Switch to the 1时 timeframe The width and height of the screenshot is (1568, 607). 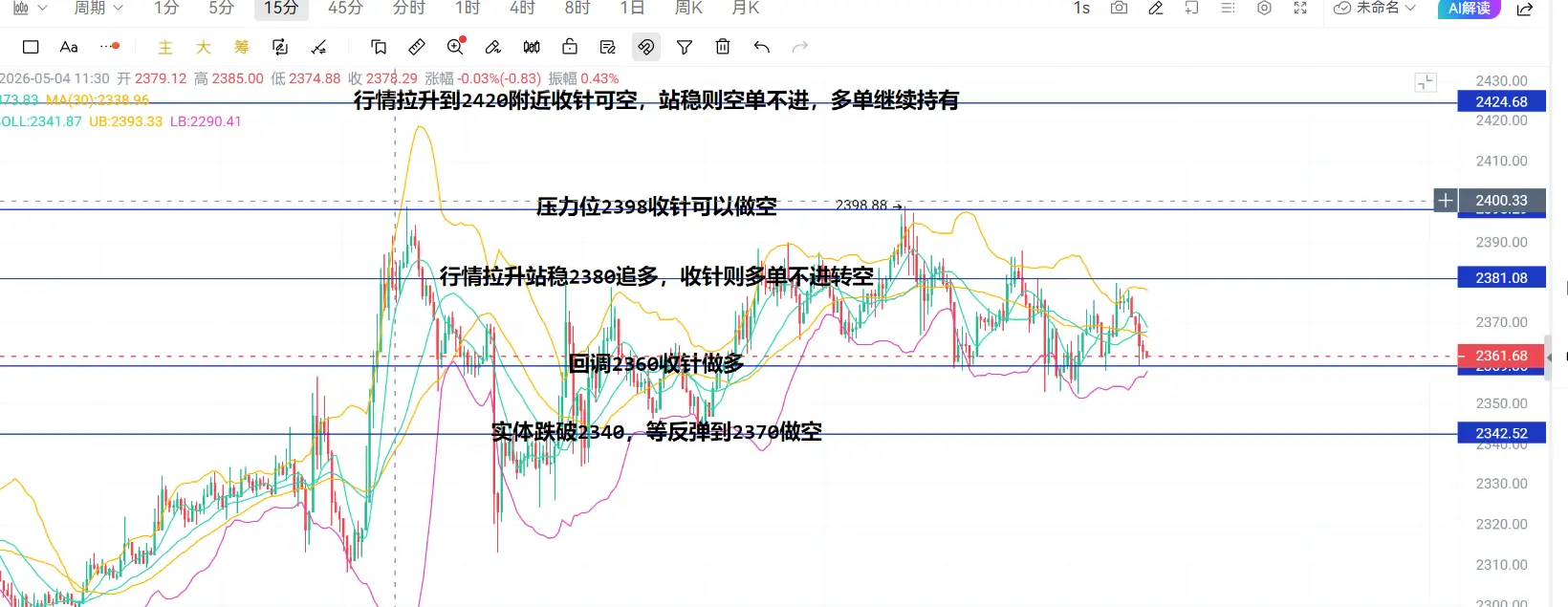(468, 8)
